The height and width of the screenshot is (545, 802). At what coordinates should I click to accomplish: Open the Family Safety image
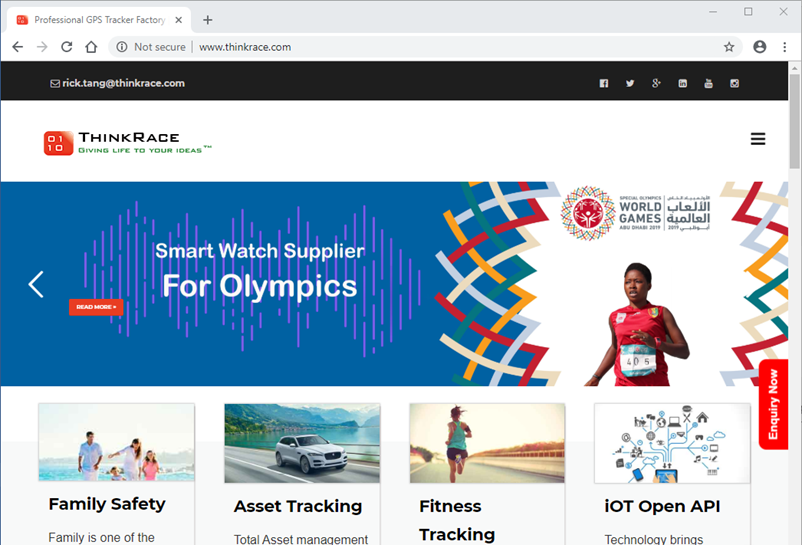tap(117, 442)
